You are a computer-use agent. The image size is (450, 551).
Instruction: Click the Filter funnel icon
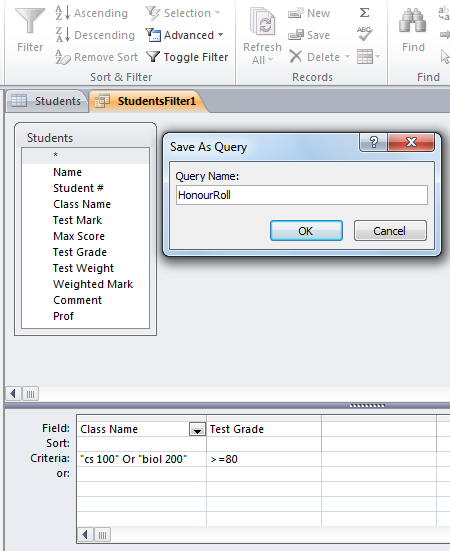click(30, 20)
